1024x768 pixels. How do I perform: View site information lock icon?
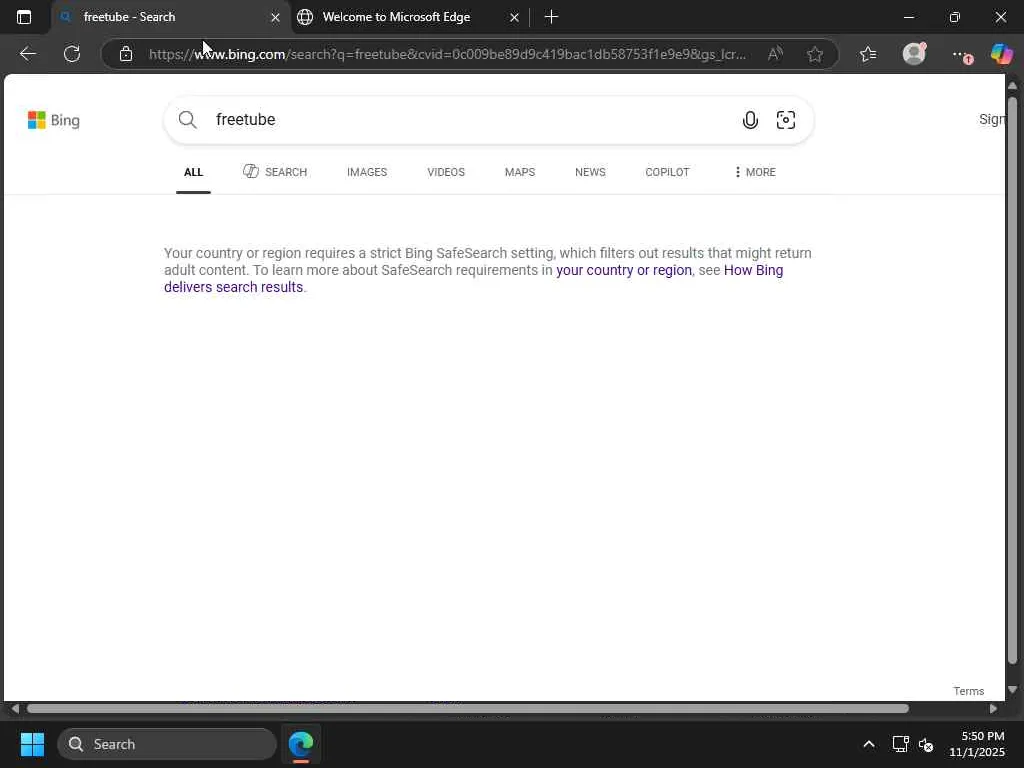[125, 54]
